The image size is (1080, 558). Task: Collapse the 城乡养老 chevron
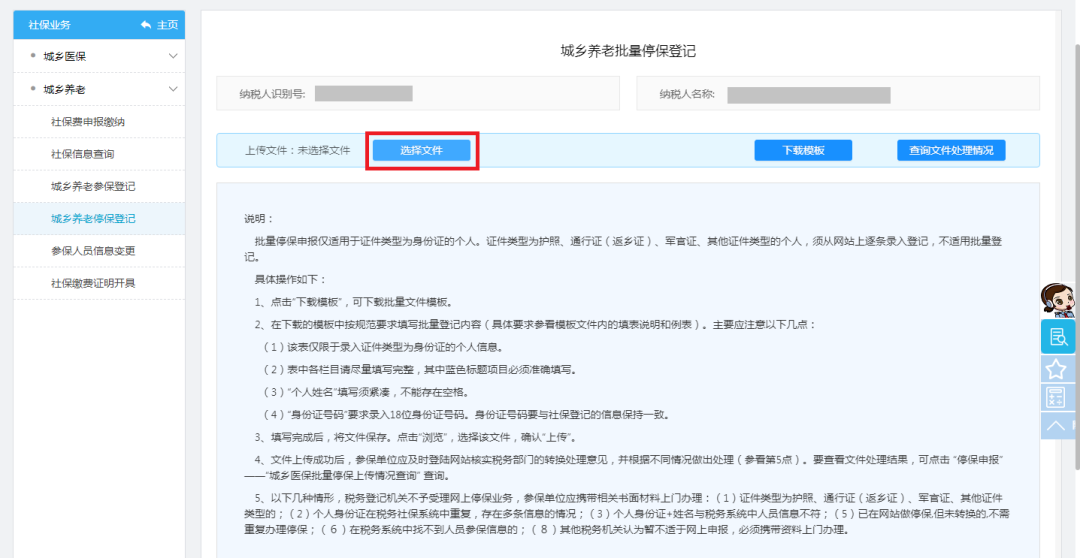pos(173,89)
